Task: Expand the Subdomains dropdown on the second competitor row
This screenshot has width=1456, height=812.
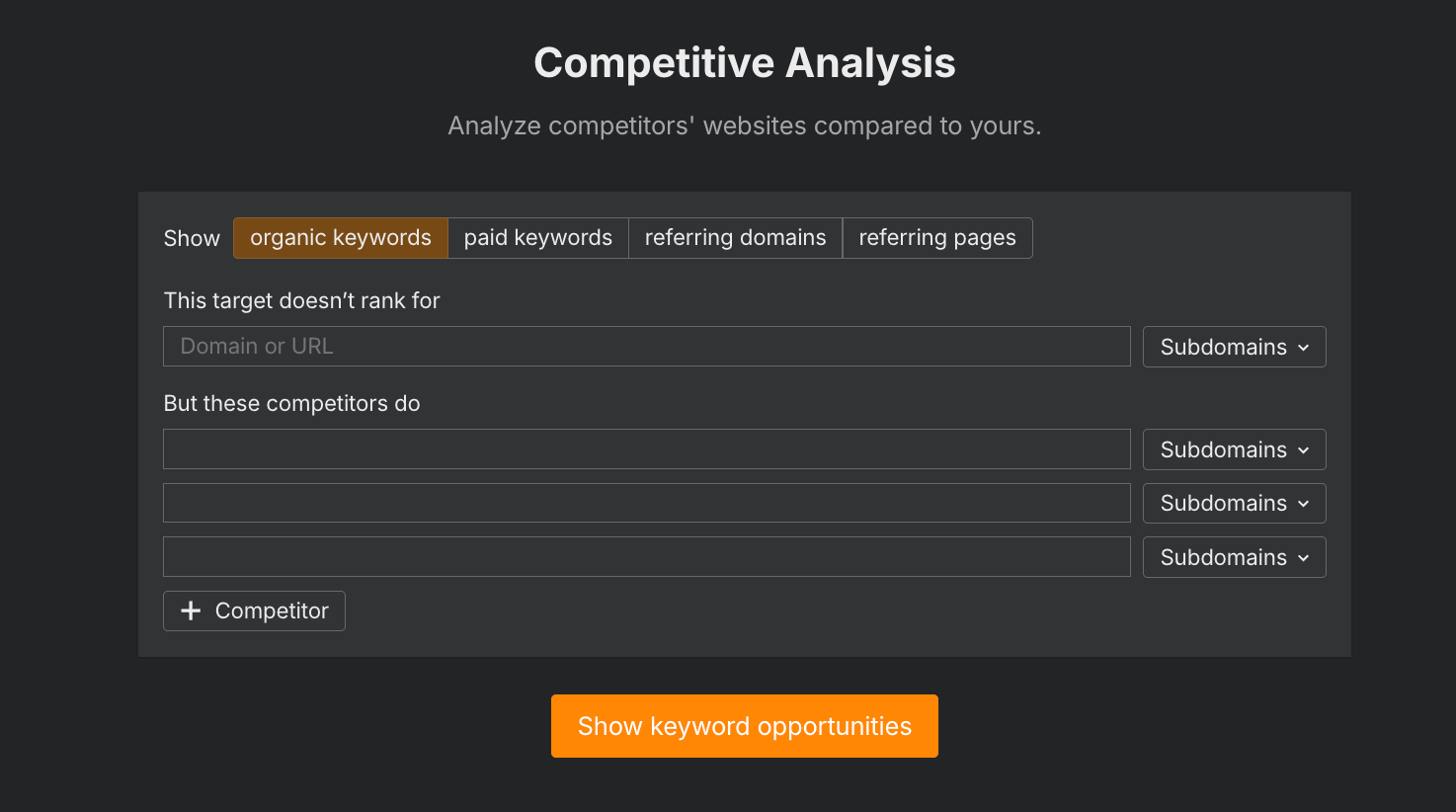Action: pyautogui.click(x=1234, y=503)
